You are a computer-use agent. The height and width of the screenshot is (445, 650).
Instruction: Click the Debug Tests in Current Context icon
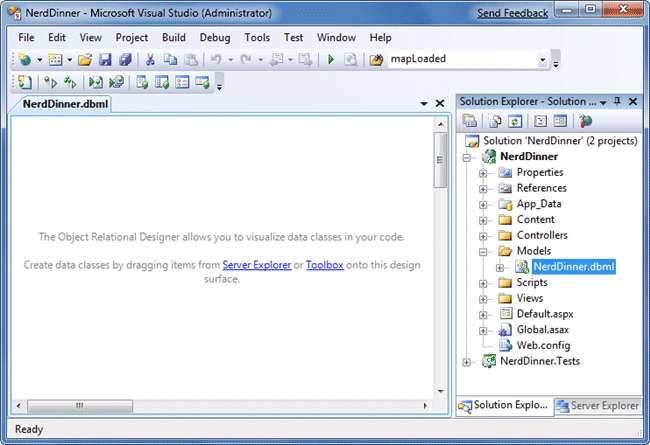[x=96, y=82]
